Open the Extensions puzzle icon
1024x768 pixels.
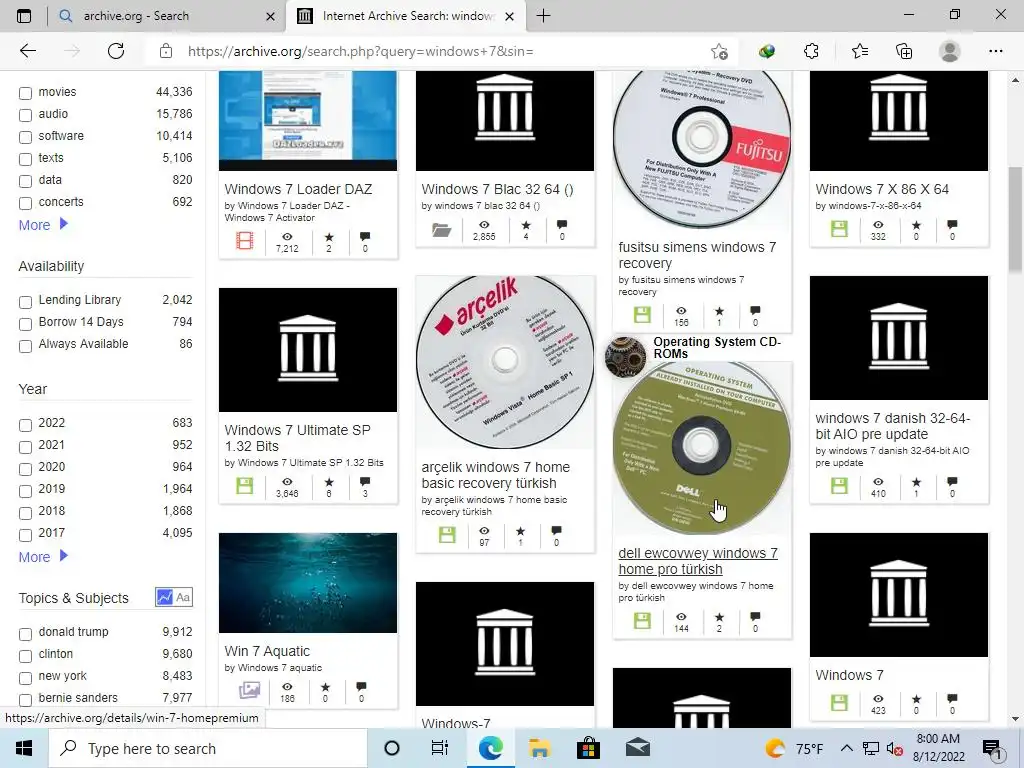click(811, 51)
